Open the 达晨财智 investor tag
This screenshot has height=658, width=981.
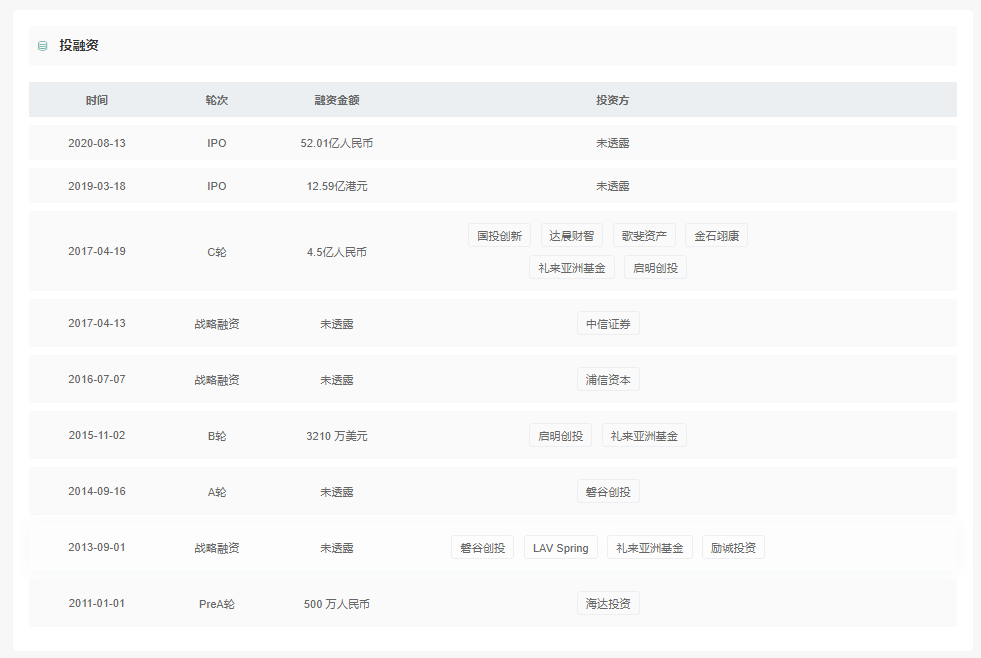(572, 236)
